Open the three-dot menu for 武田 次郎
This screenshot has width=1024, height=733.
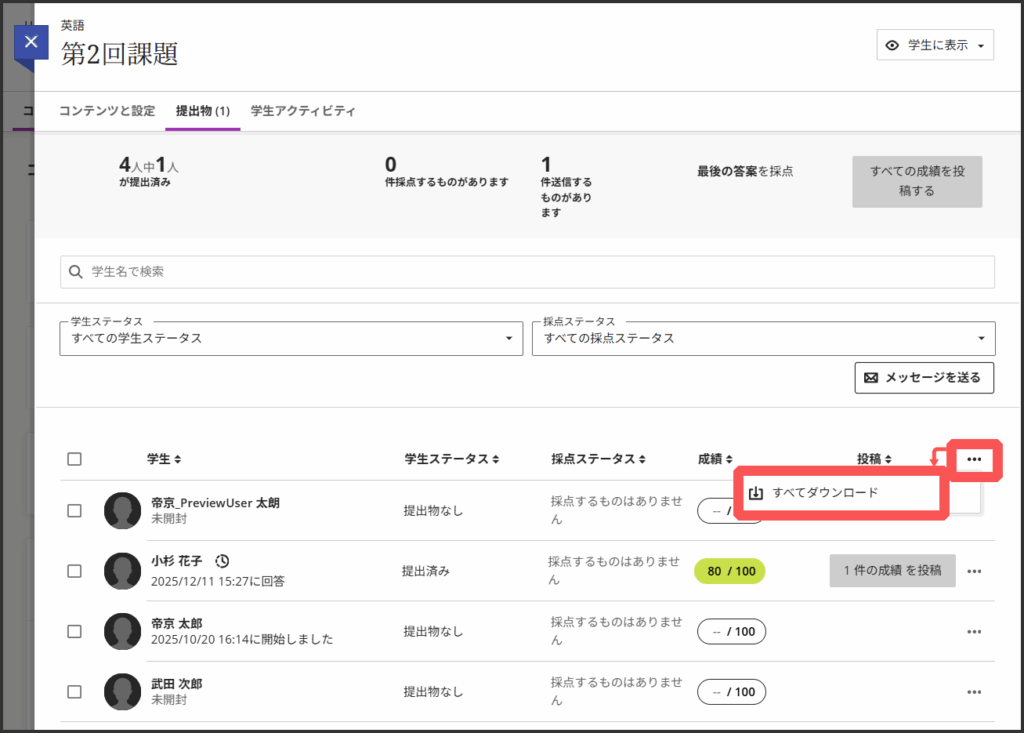click(x=974, y=691)
